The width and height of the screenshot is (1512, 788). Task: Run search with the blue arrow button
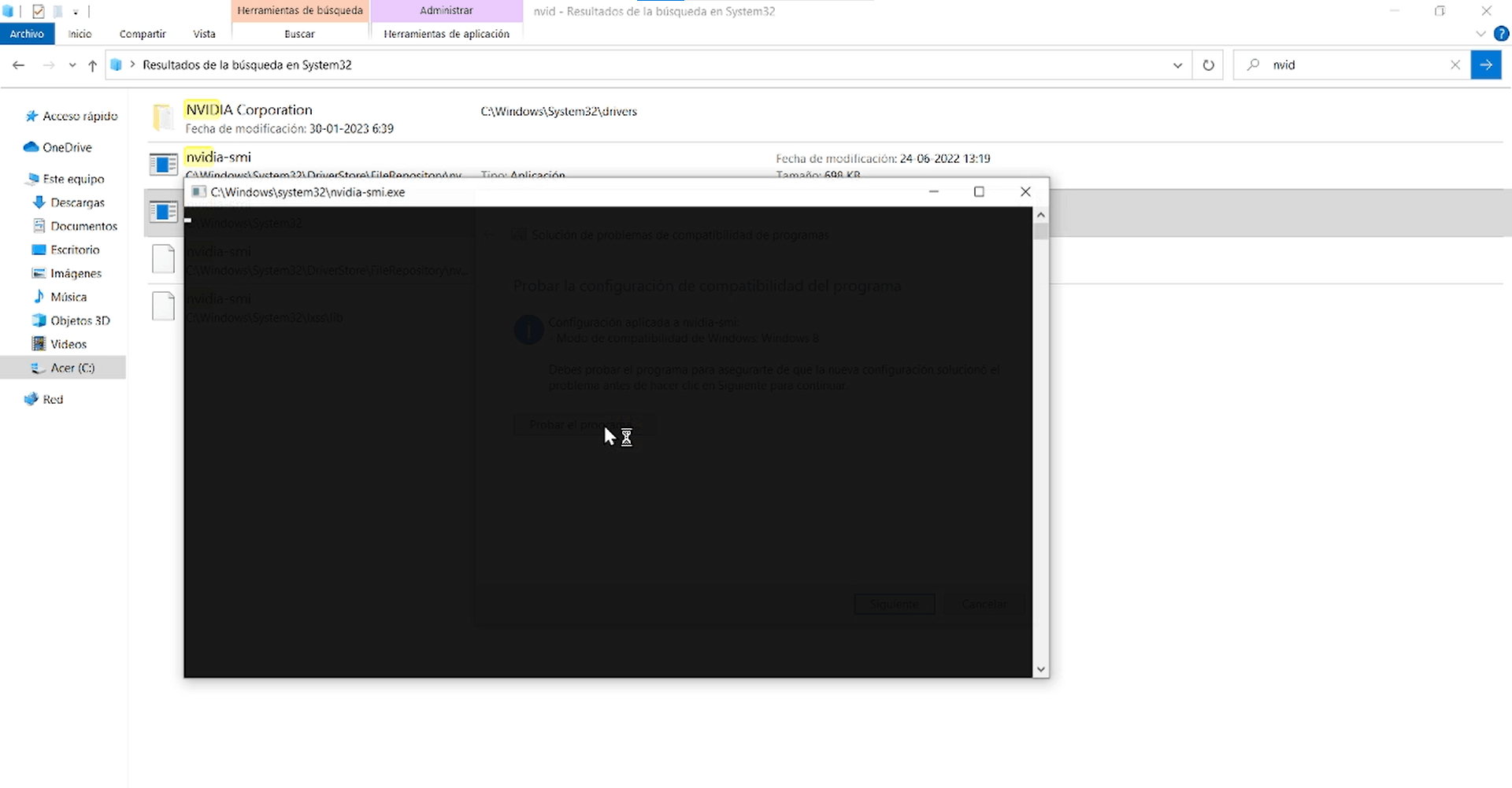pos(1486,65)
